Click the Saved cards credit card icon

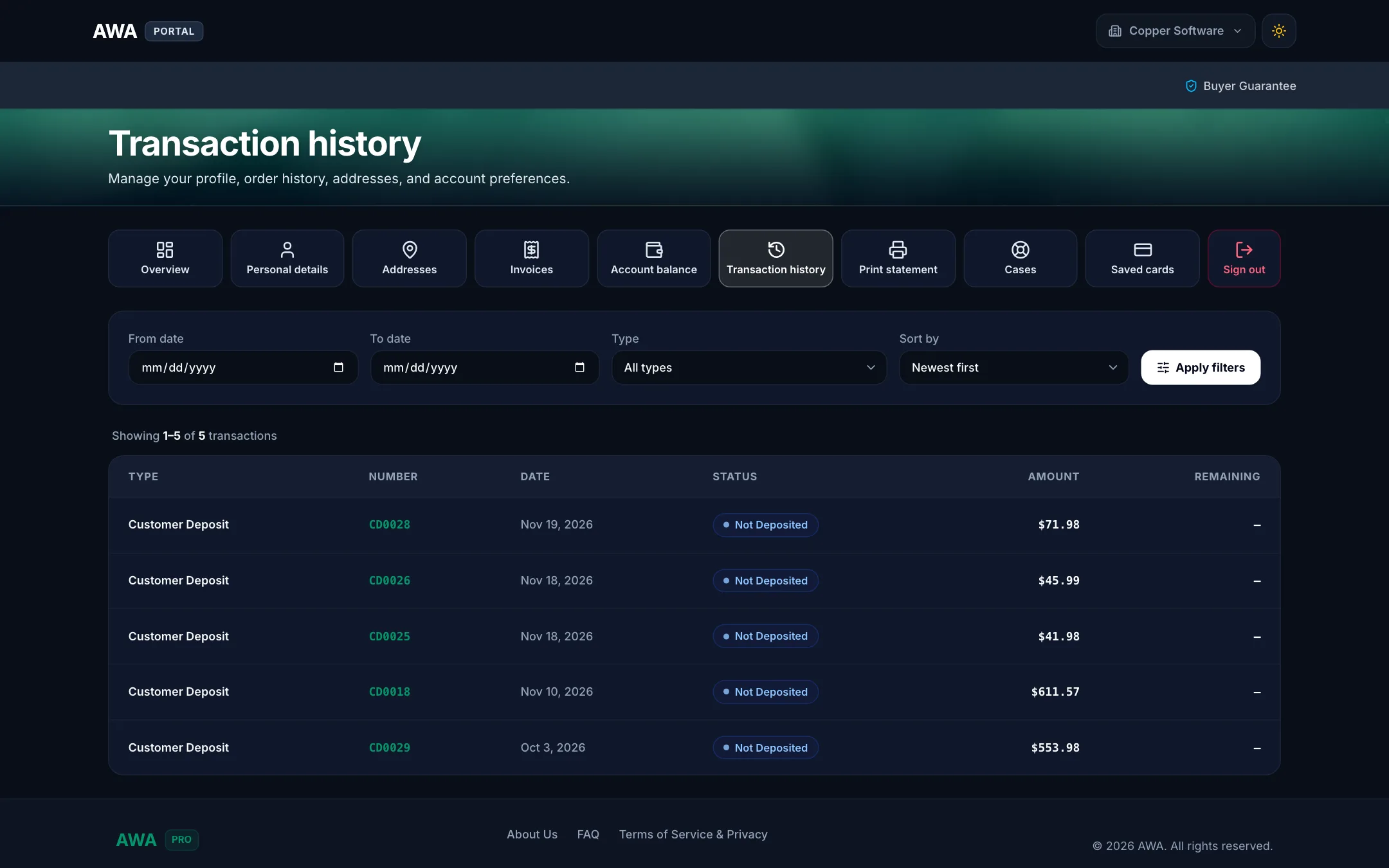1143,249
